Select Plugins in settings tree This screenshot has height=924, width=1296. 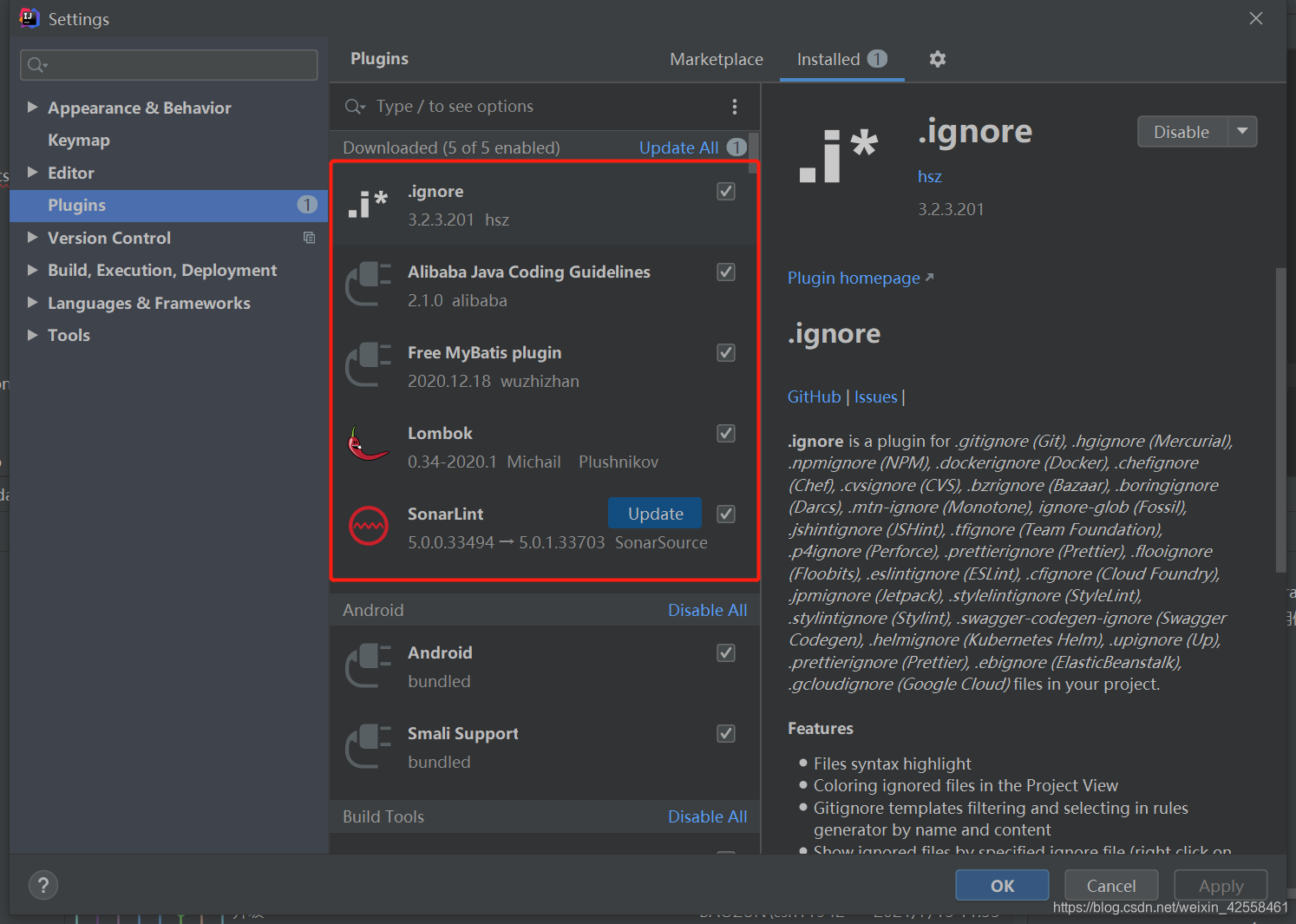click(x=169, y=205)
